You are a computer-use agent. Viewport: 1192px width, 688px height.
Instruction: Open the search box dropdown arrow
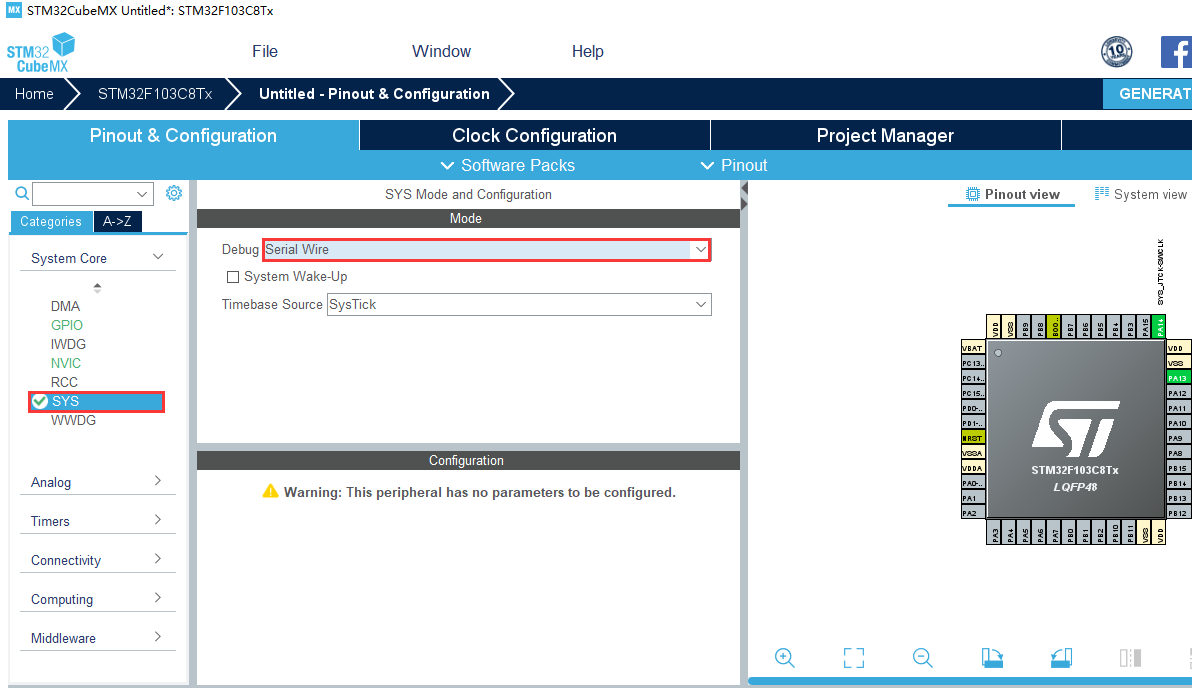click(x=142, y=194)
